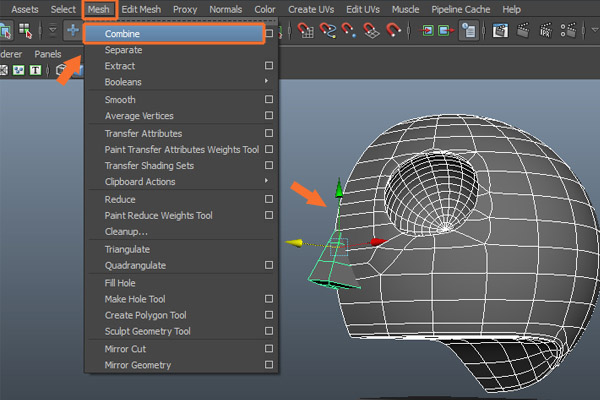
Task: Click the Snap to view planes icon
Action: tap(371, 31)
